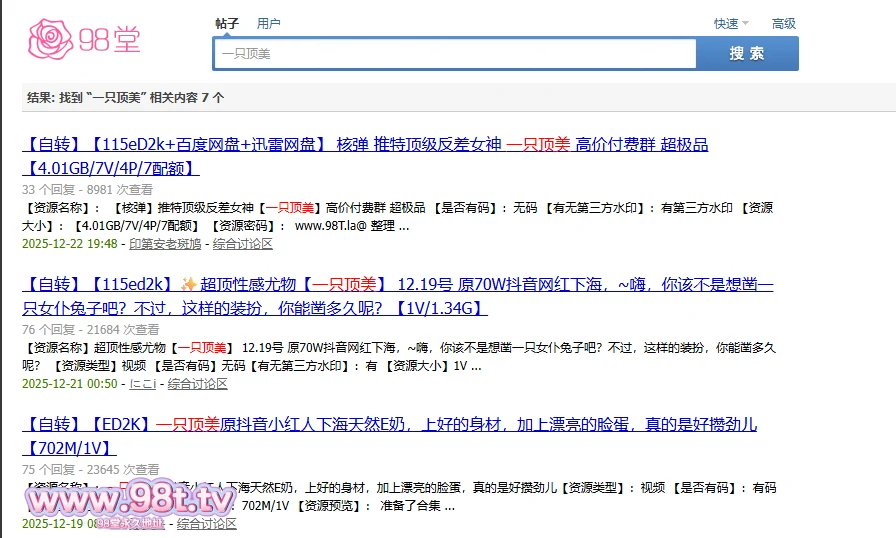Open 综合讨论区 link under the second result
This screenshot has height=538, width=896.
click(198, 384)
